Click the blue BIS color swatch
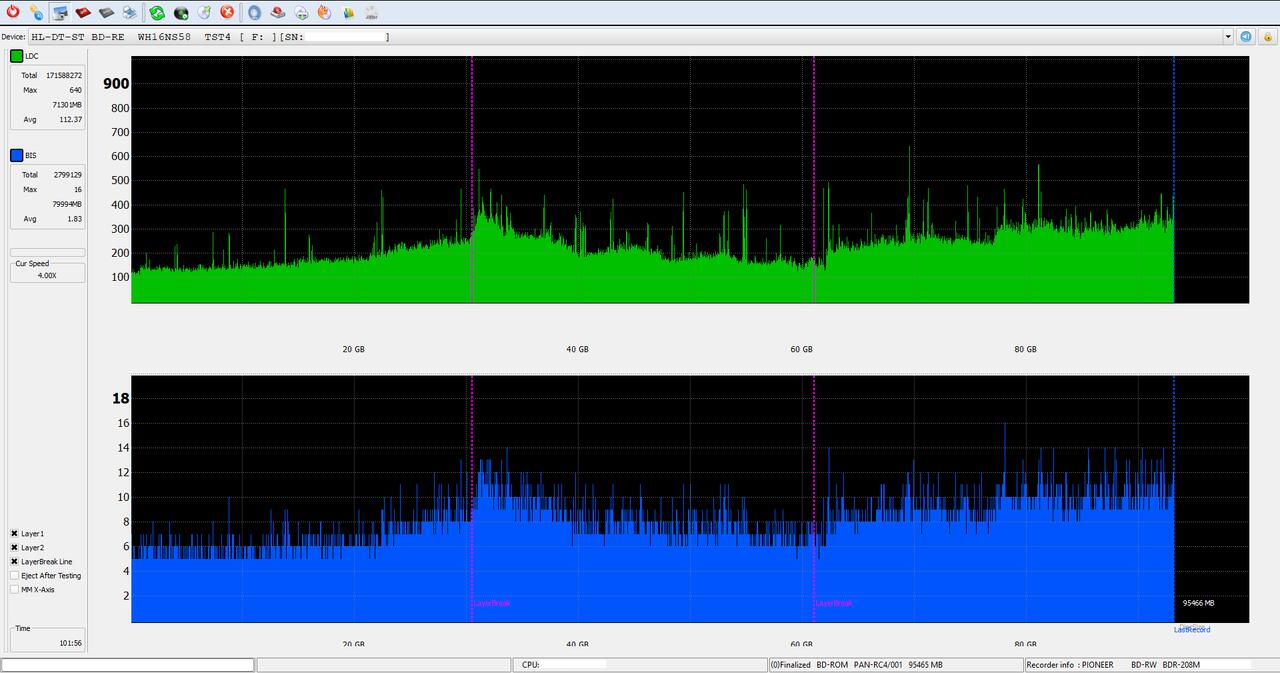The height and width of the screenshot is (673, 1280). click(16, 155)
